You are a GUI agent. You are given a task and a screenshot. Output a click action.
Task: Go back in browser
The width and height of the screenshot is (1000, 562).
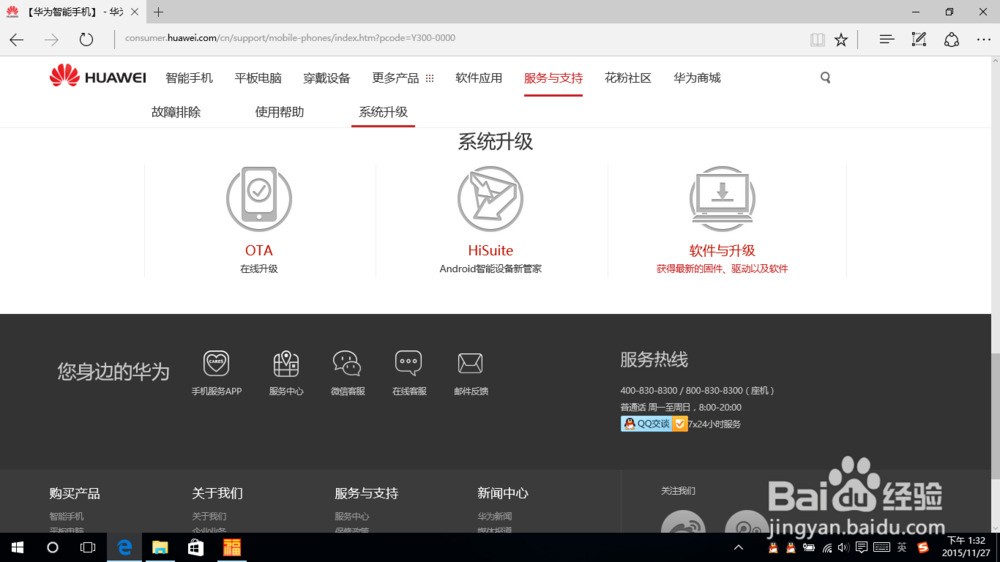17,40
